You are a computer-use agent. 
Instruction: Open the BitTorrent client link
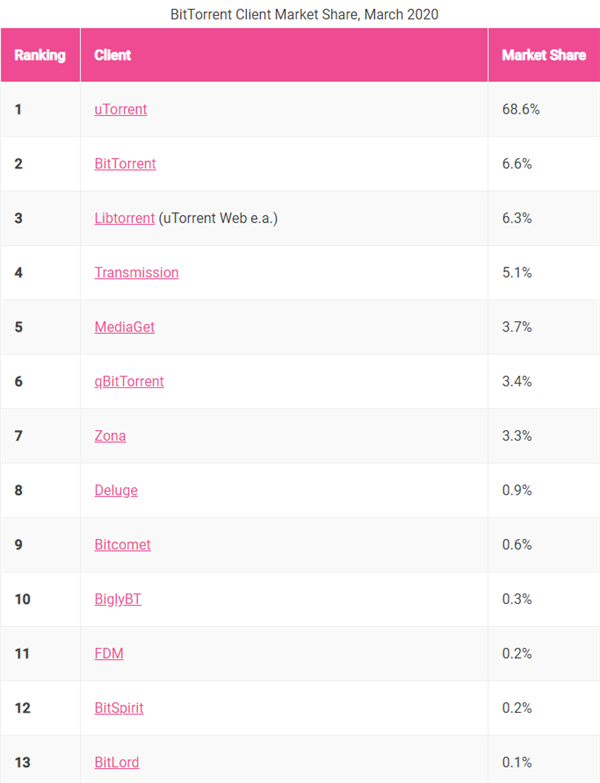point(125,164)
